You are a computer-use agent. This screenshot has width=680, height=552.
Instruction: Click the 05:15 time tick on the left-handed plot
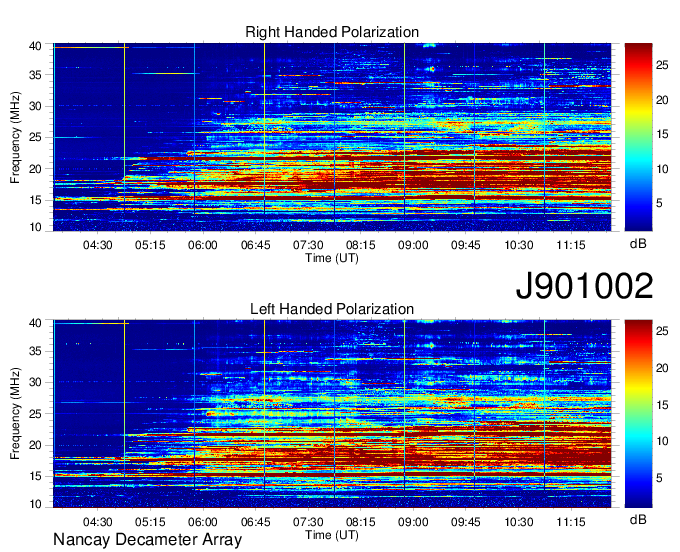(x=150, y=522)
